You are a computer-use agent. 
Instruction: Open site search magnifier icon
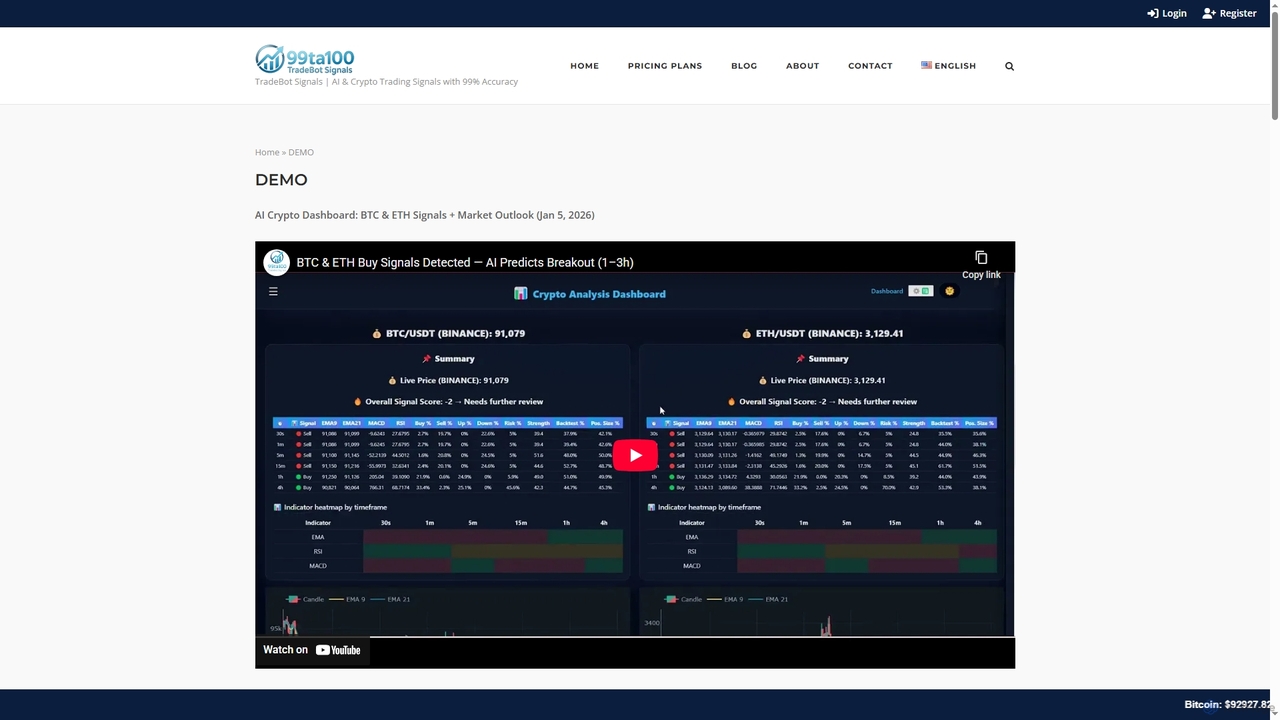tap(1009, 66)
